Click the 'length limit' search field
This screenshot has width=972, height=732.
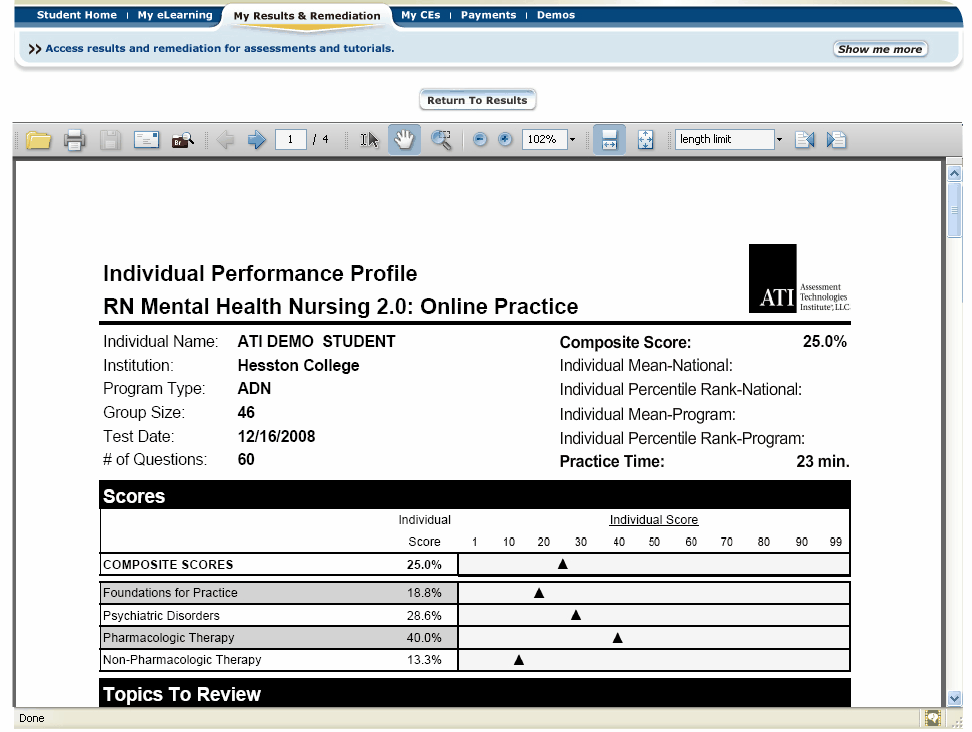coord(724,139)
